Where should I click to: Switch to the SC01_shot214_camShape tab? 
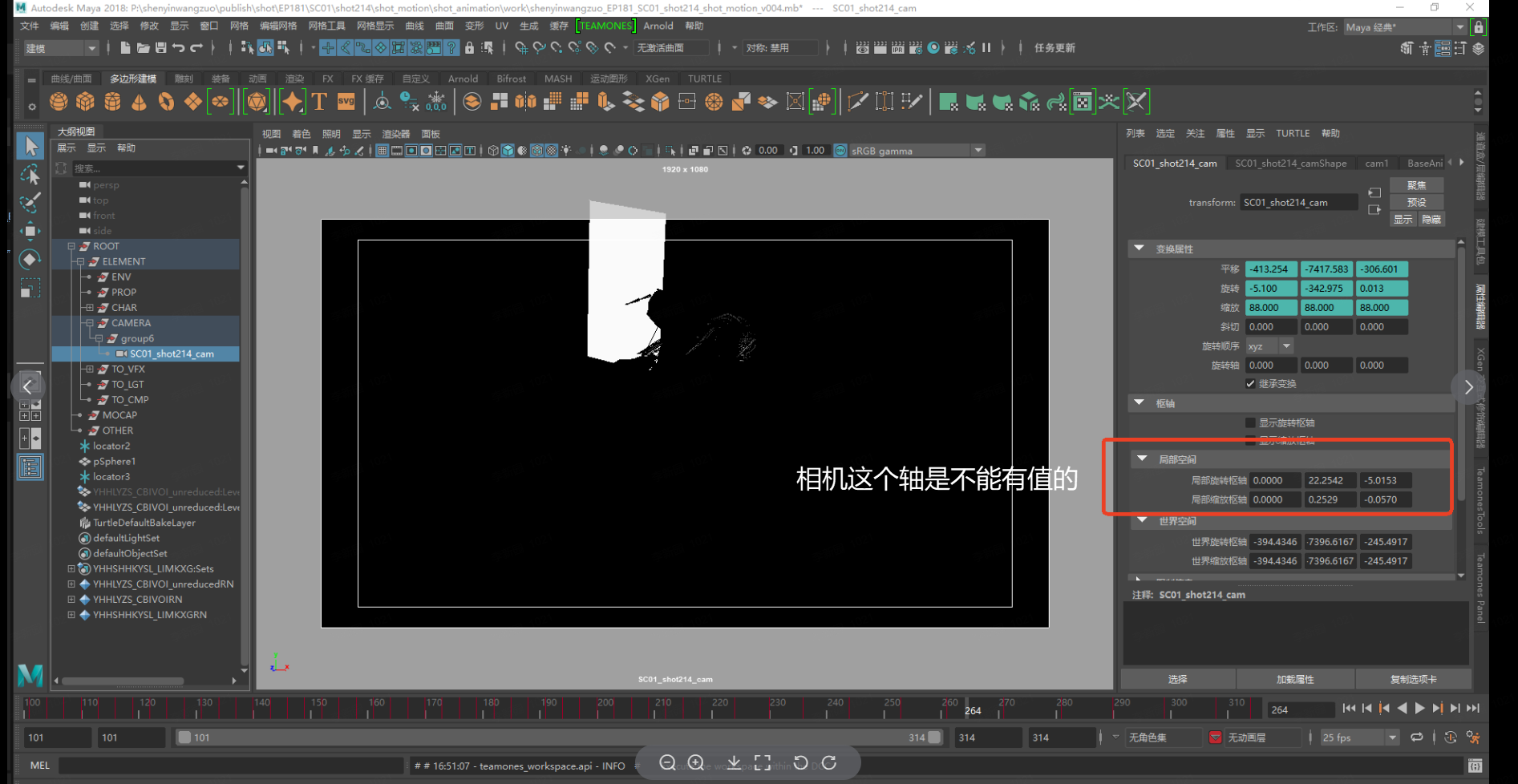tap(1290, 164)
